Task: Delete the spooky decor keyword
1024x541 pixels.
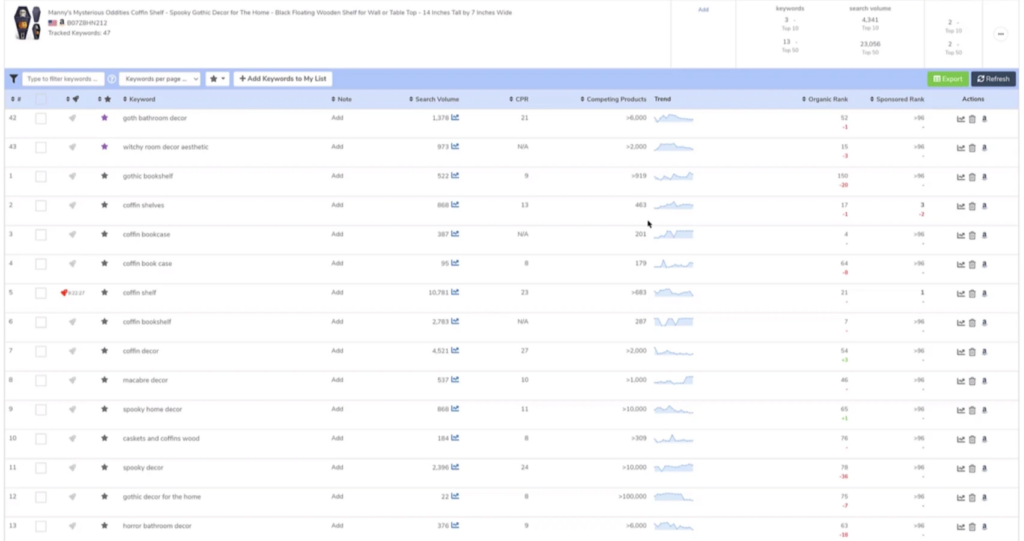Action: [972, 468]
